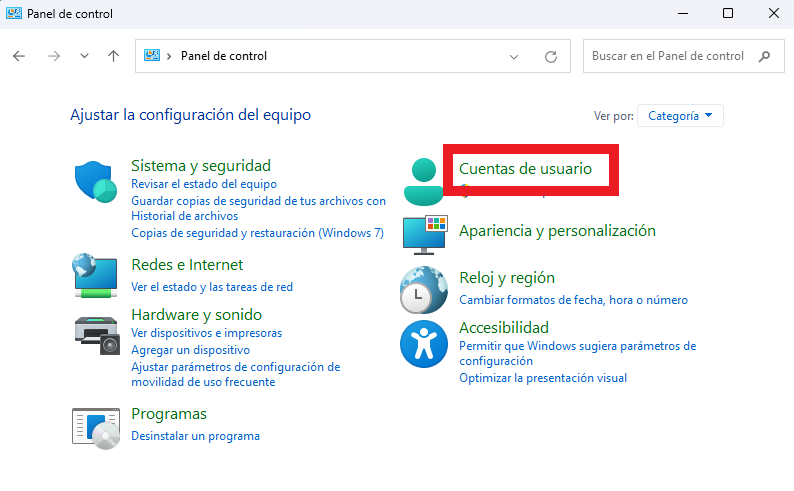Maximize the Panel de control window

pos(728,13)
